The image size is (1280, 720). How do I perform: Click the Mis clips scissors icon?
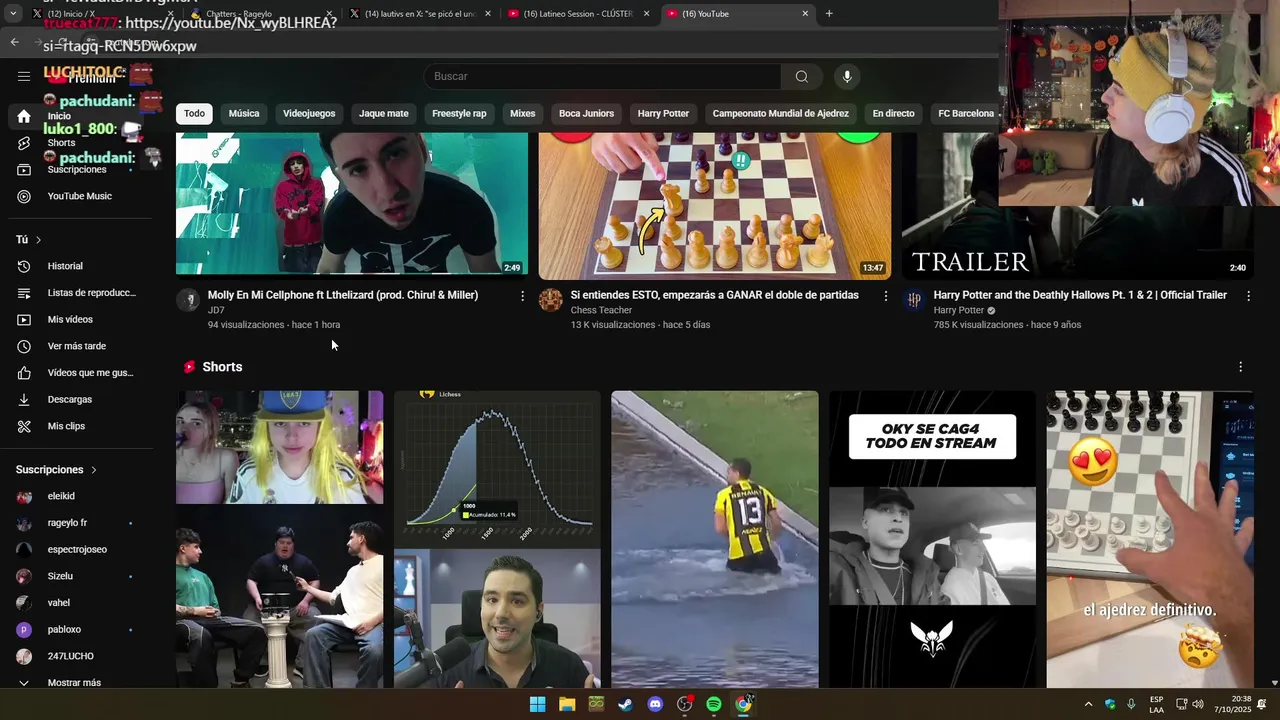tap(24, 426)
